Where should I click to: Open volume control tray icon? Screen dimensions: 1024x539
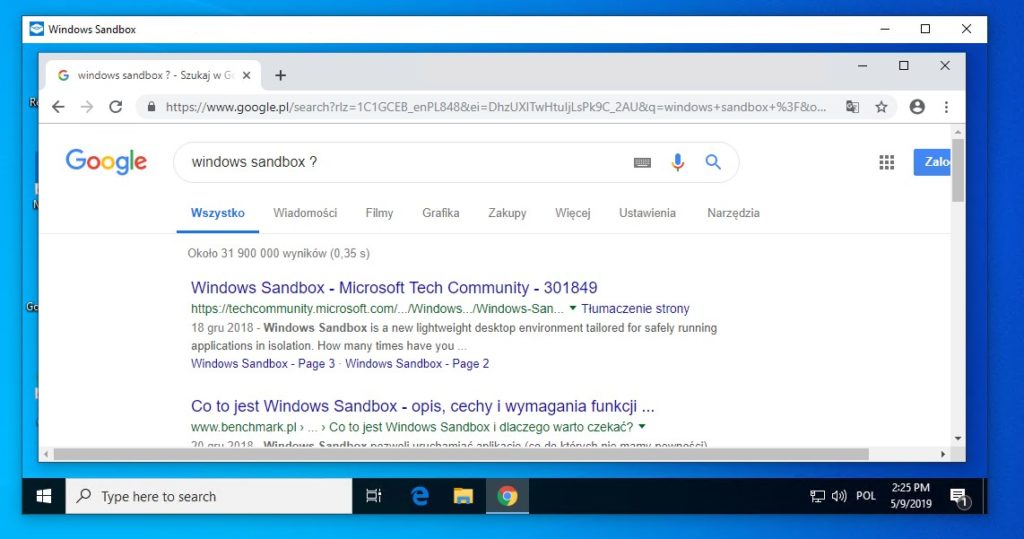click(x=839, y=497)
